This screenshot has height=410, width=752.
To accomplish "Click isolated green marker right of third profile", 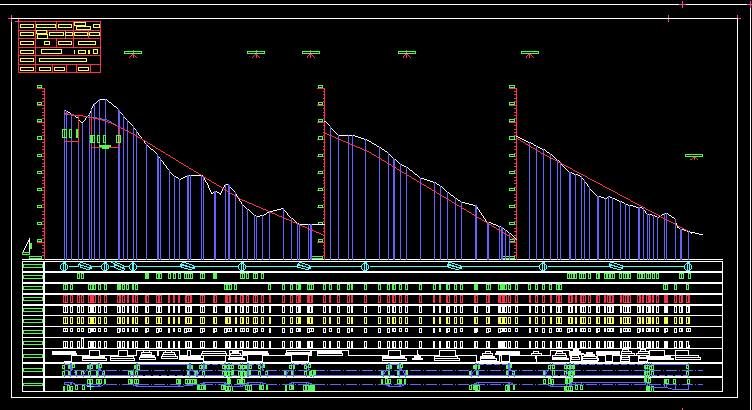I will click(694, 156).
